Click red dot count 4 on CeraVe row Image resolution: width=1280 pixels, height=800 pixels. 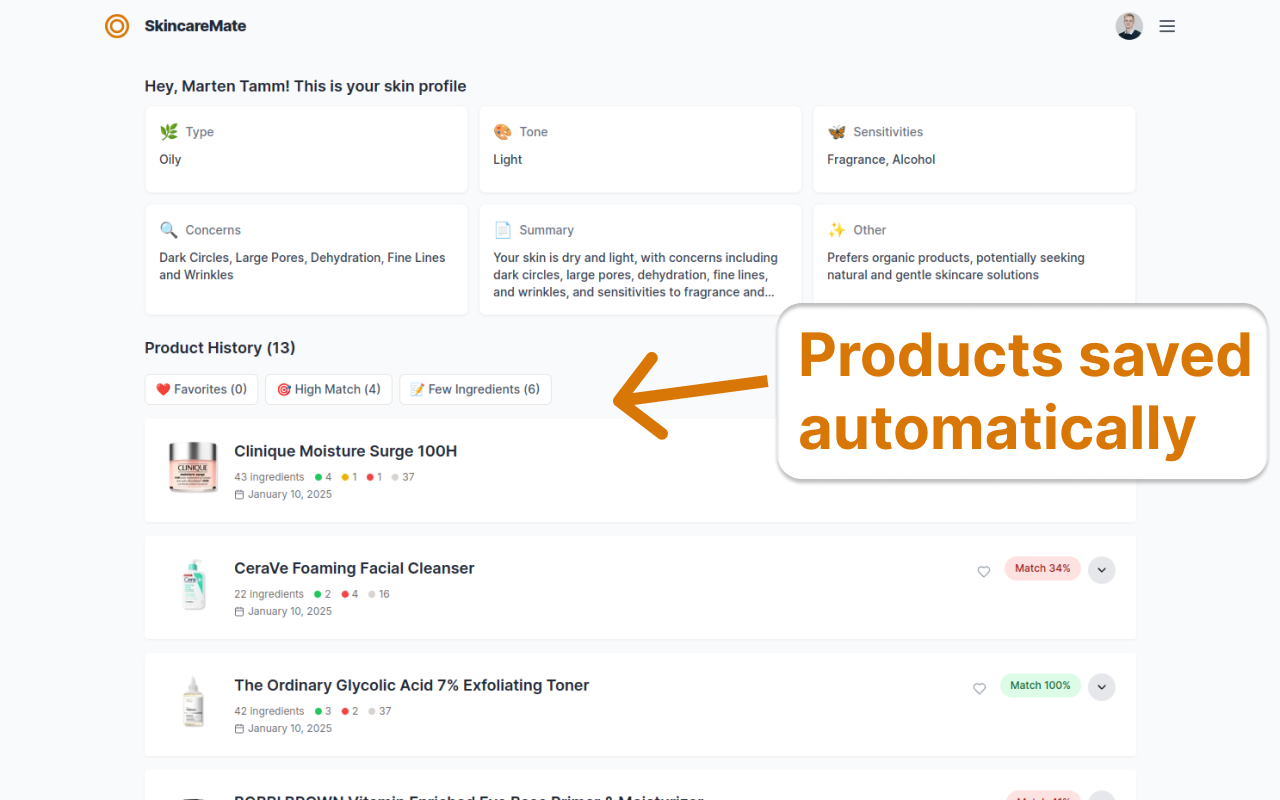tap(350, 594)
